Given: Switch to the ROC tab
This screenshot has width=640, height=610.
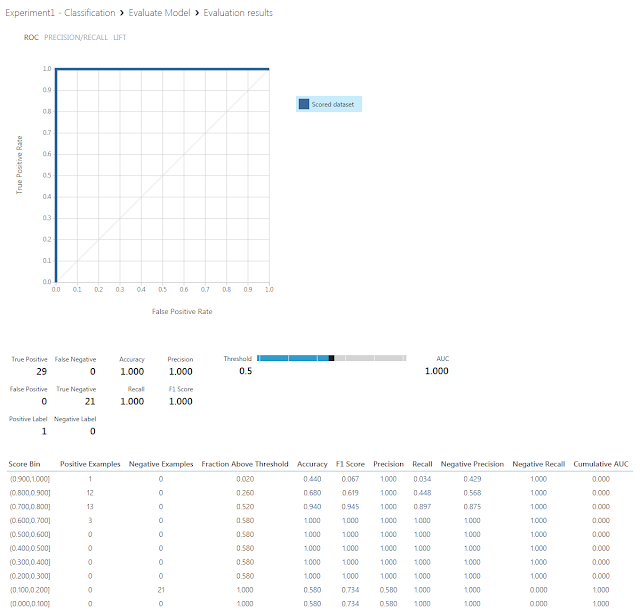Looking at the screenshot, I should pos(31,37).
